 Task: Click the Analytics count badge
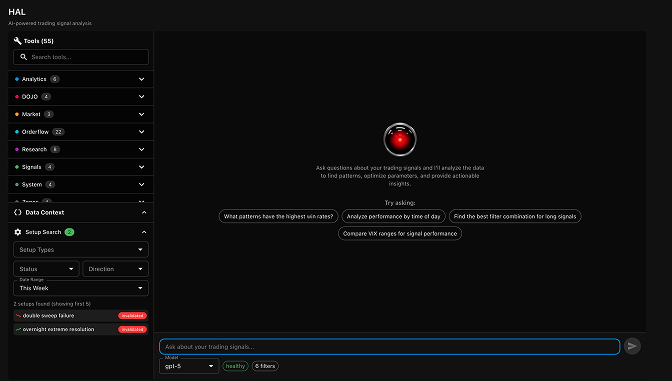[54, 79]
